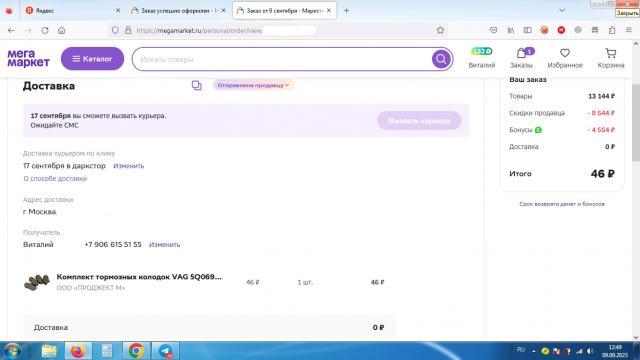Viewport: 640px width, 360px height.
Task: Bookmark page with the star icon
Action: click(440, 30)
